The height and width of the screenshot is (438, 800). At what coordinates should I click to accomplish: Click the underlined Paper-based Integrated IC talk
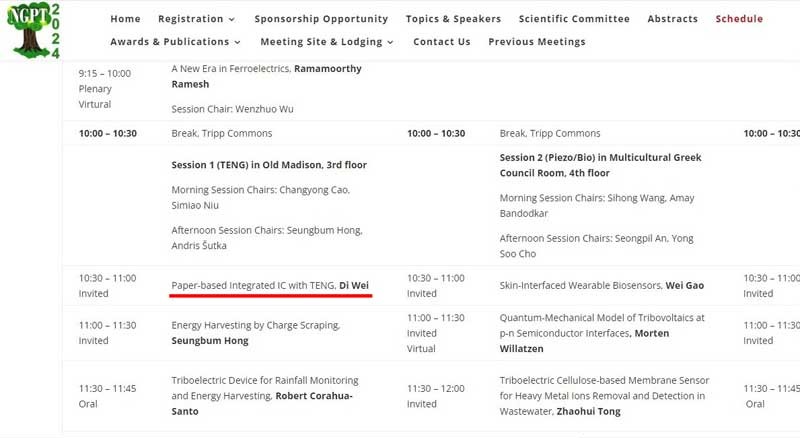tap(270, 285)
